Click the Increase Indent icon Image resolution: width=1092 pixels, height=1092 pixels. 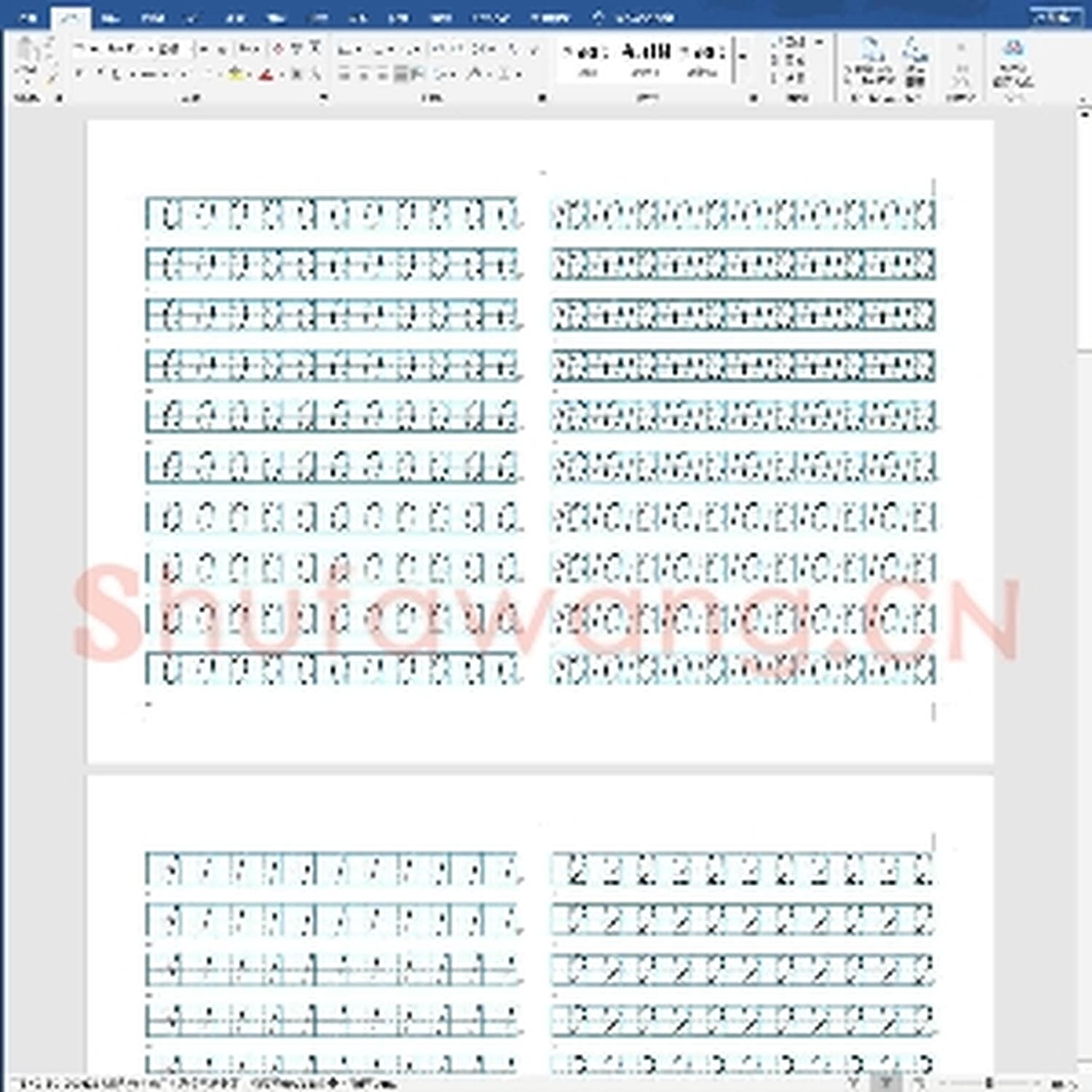click(459, 50)
